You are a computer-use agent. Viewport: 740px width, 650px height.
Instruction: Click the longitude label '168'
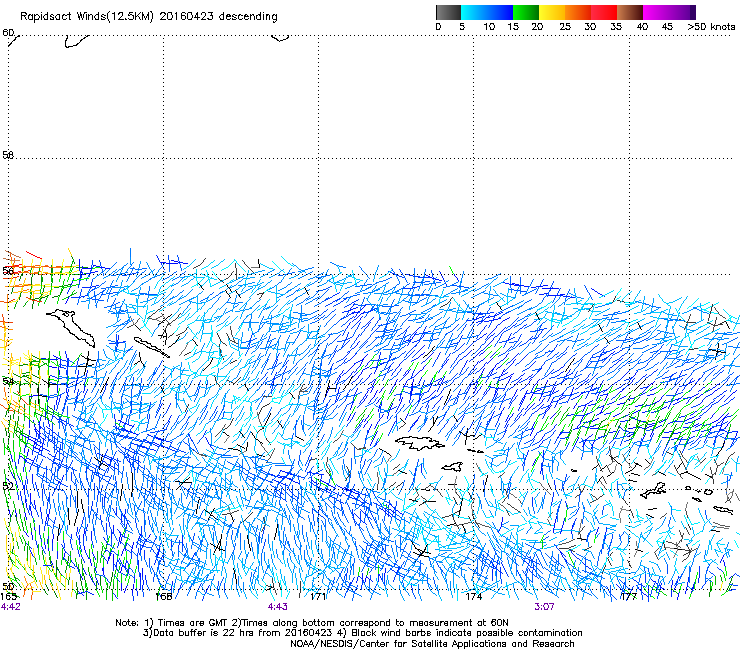tap(163, 596)
